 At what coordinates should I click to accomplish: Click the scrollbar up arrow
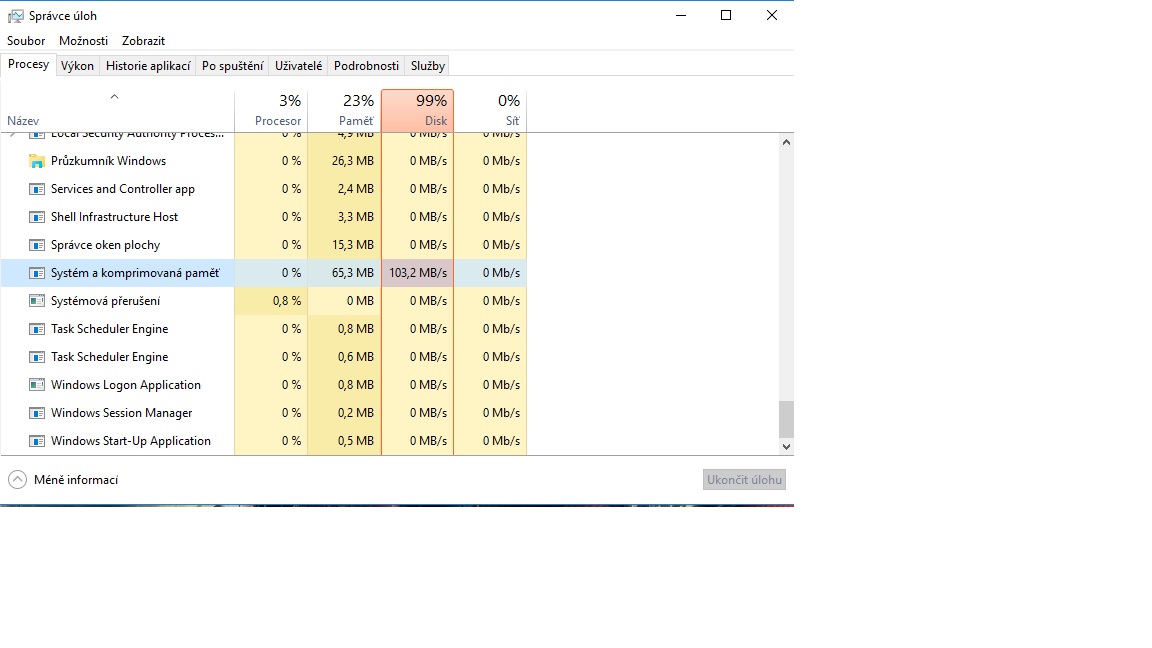(x=786, y=142)
